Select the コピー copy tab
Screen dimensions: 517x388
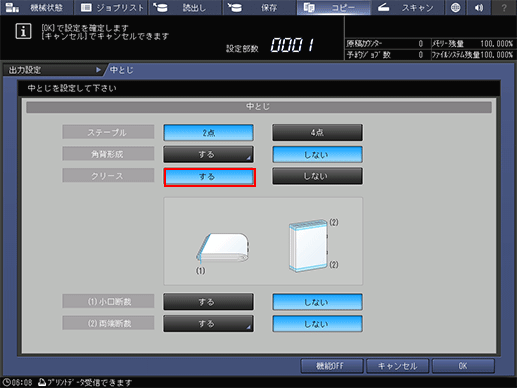point(333,7)
